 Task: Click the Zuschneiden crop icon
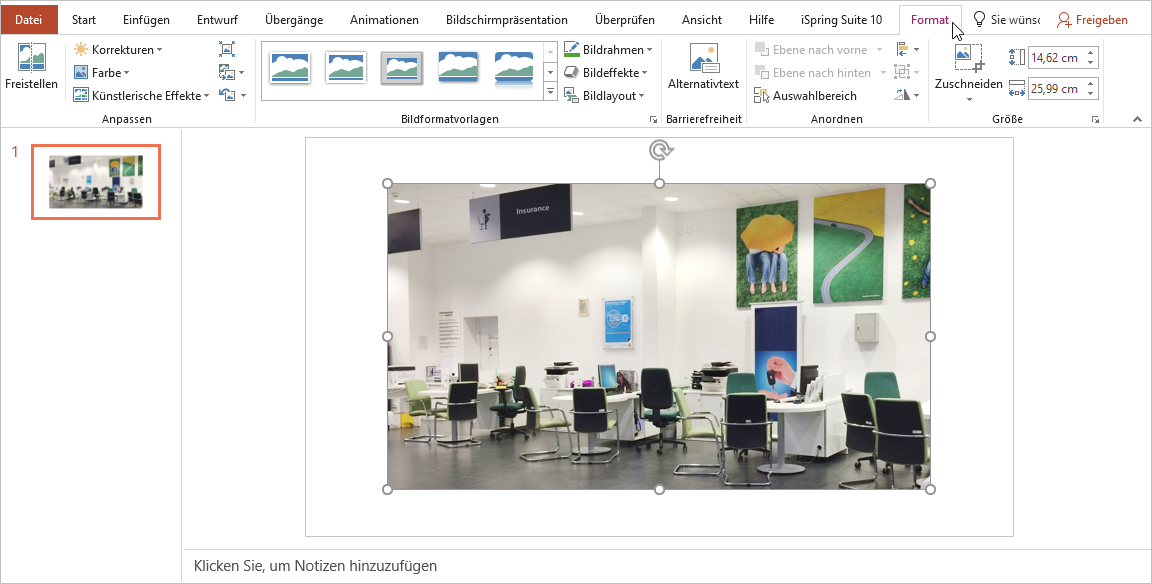pyautogui.click(x=967, y=60)
